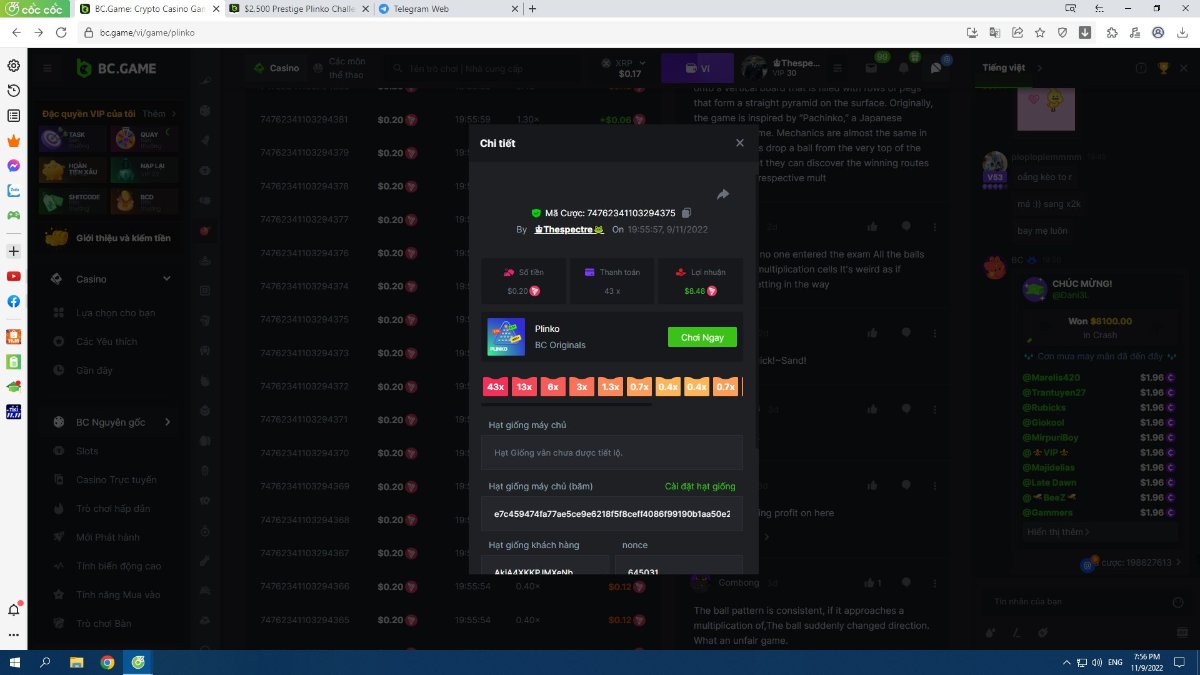Reload the current page
This screenshot has width=1200, height=675.
coord(61,32)
